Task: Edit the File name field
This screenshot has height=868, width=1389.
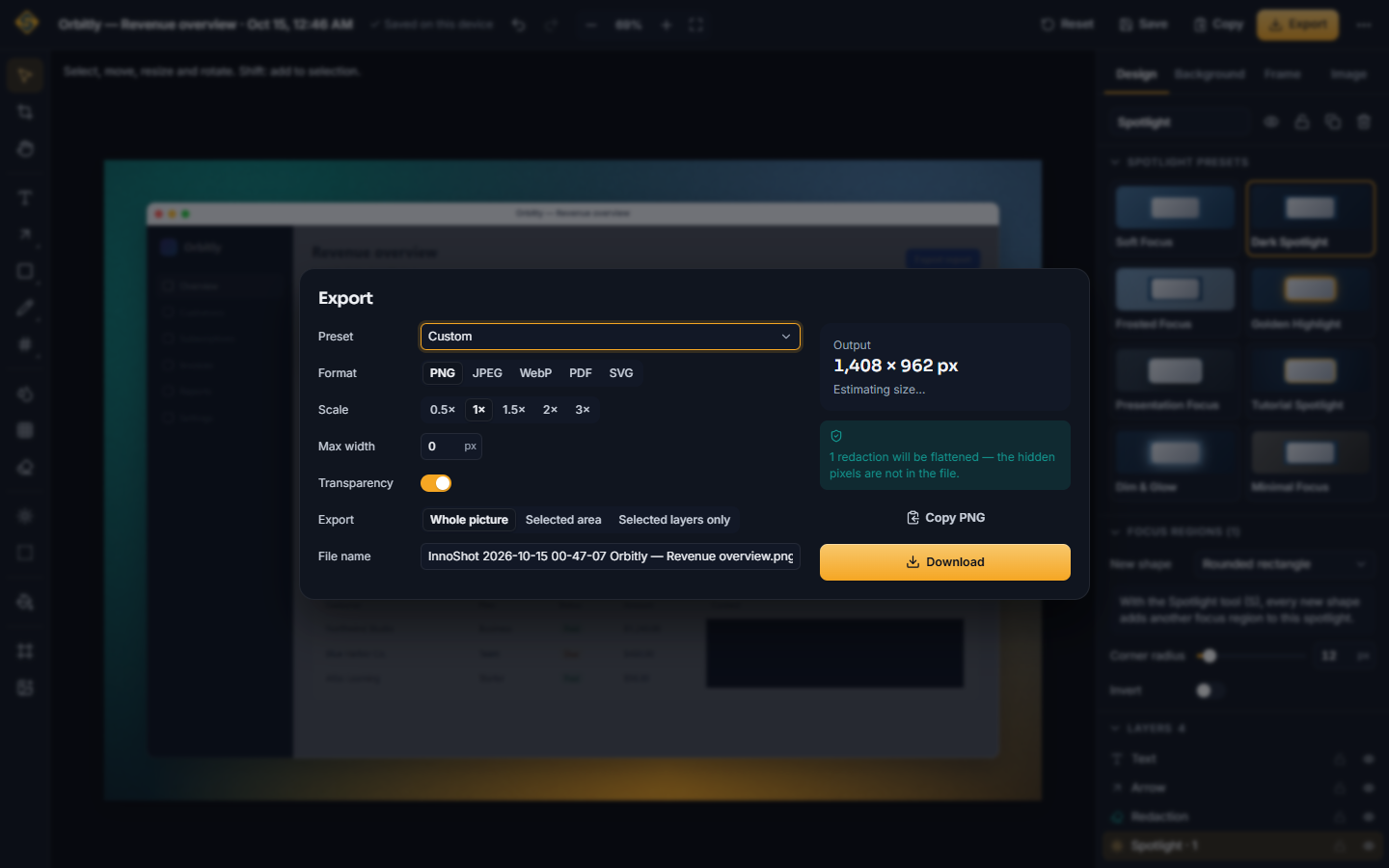Action: [610, 556]
